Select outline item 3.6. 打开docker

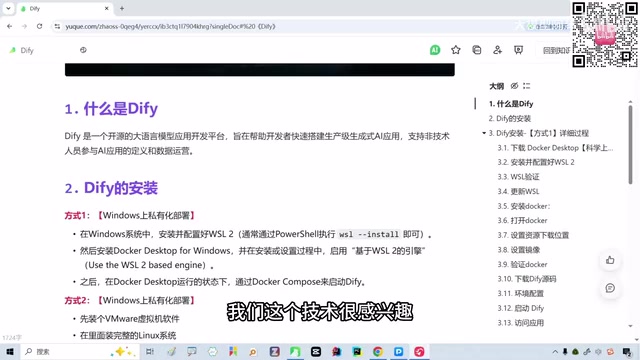point(522,220)
